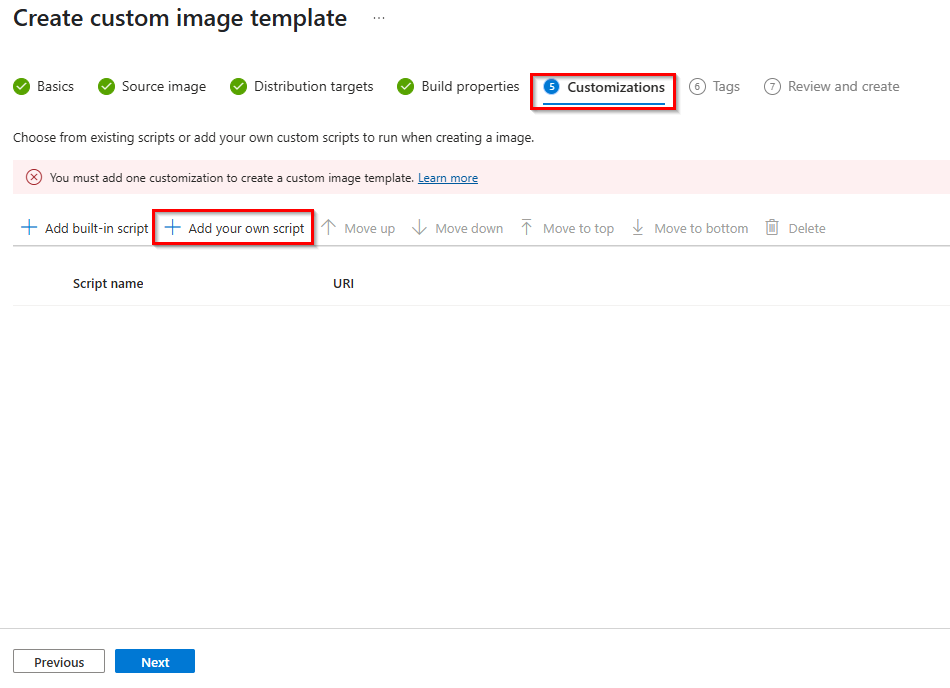Click the red error icon in the banner
This screenshot has height=688, width=950.
(x=33, y=177)
